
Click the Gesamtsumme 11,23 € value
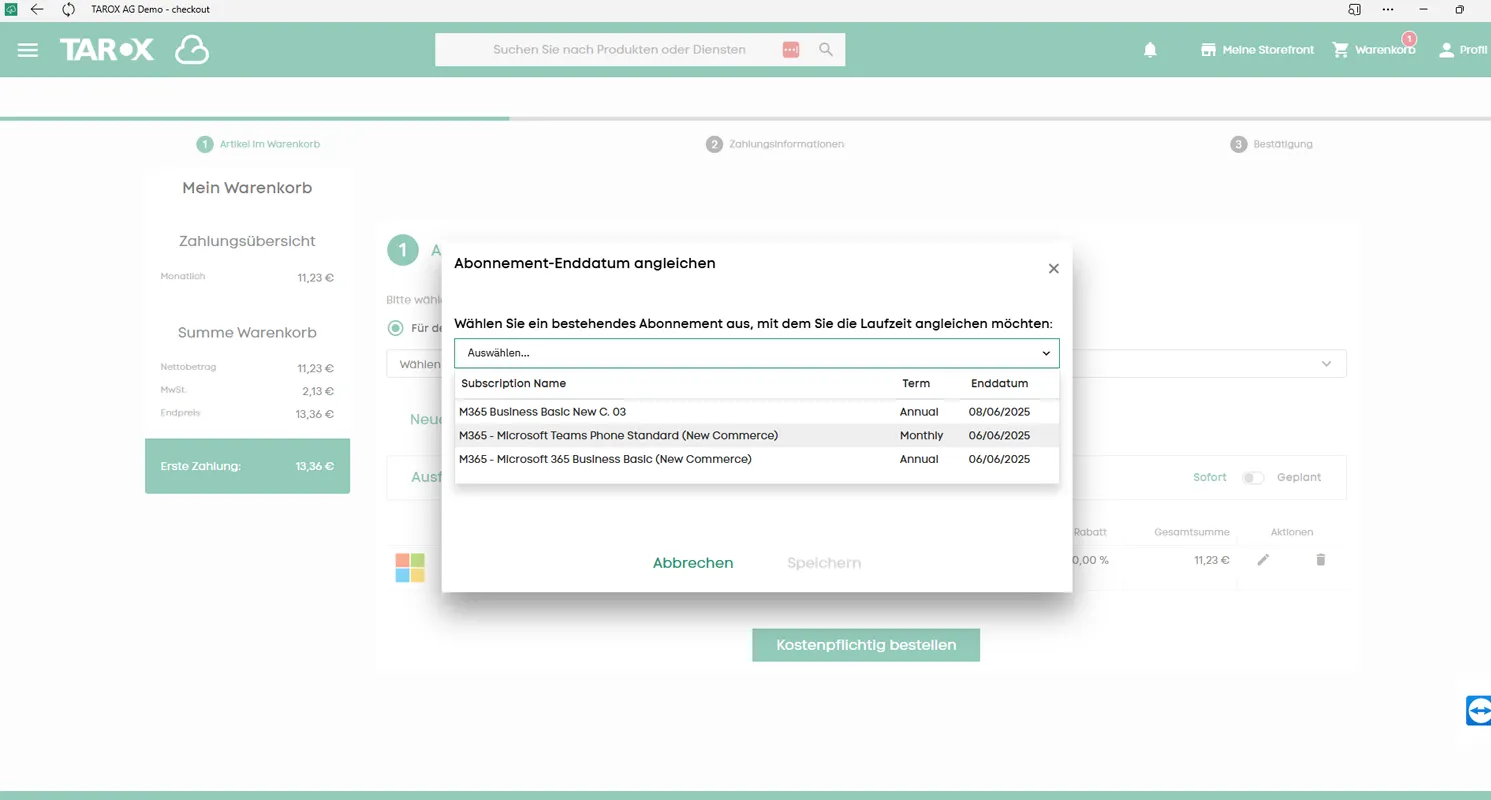(x=1212, y=560)
